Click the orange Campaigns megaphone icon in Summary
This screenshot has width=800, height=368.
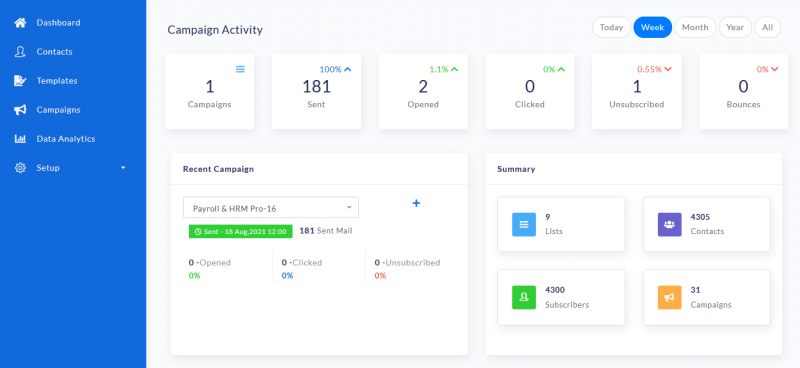[x=669, y=298]
